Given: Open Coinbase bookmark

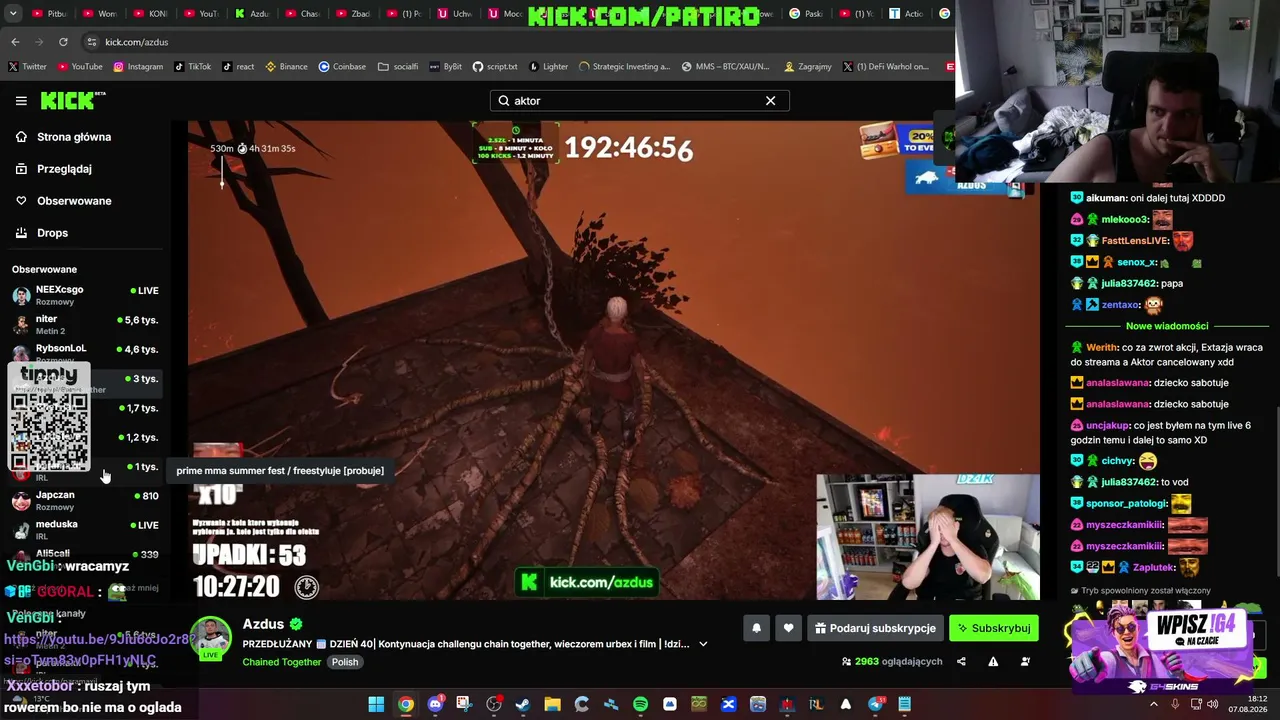Looking at the screenshot, I should [x=342, y=67].
